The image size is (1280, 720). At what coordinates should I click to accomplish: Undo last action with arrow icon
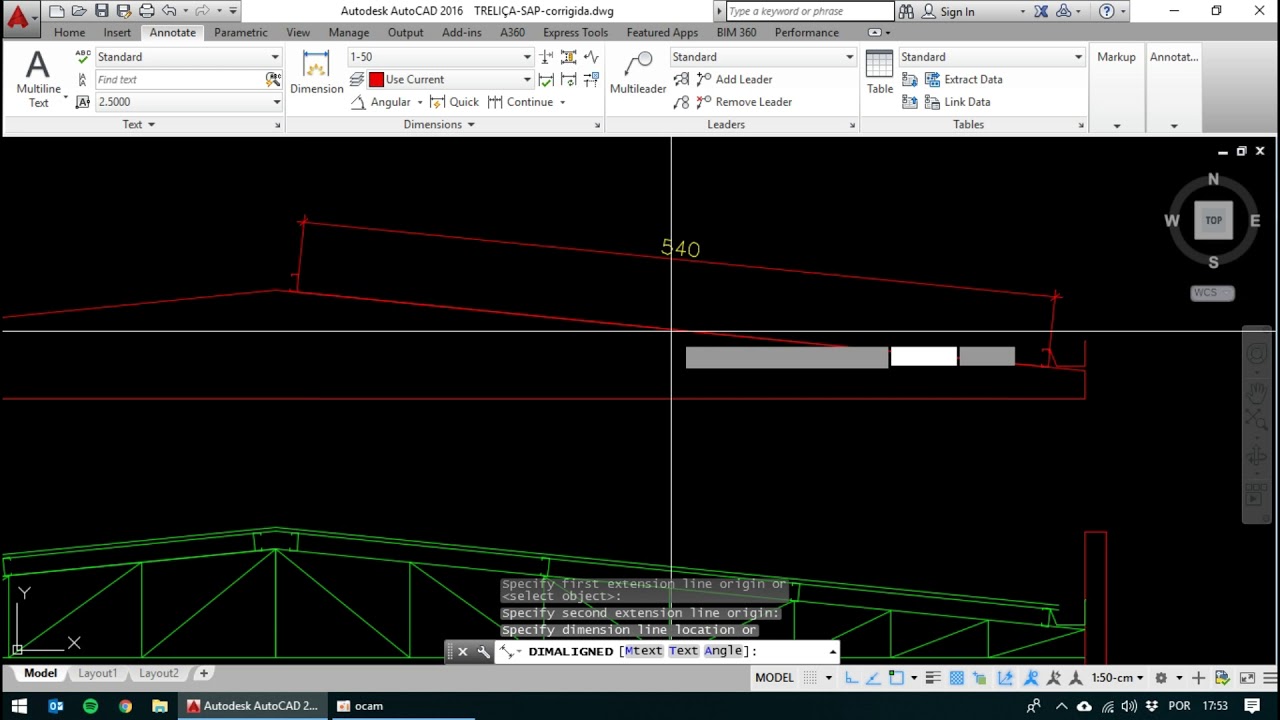coord(169,11)
